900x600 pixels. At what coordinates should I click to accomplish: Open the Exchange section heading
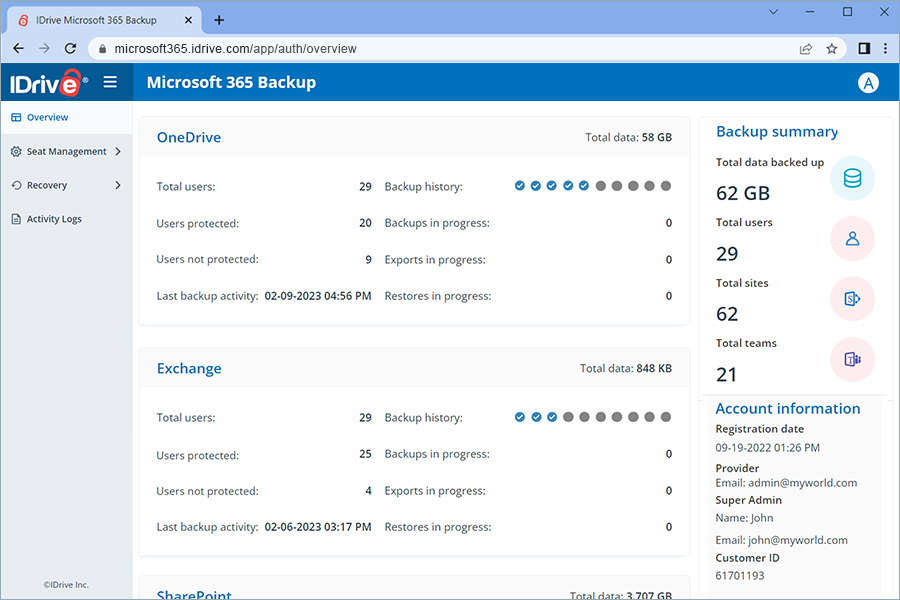pos(189,368)
